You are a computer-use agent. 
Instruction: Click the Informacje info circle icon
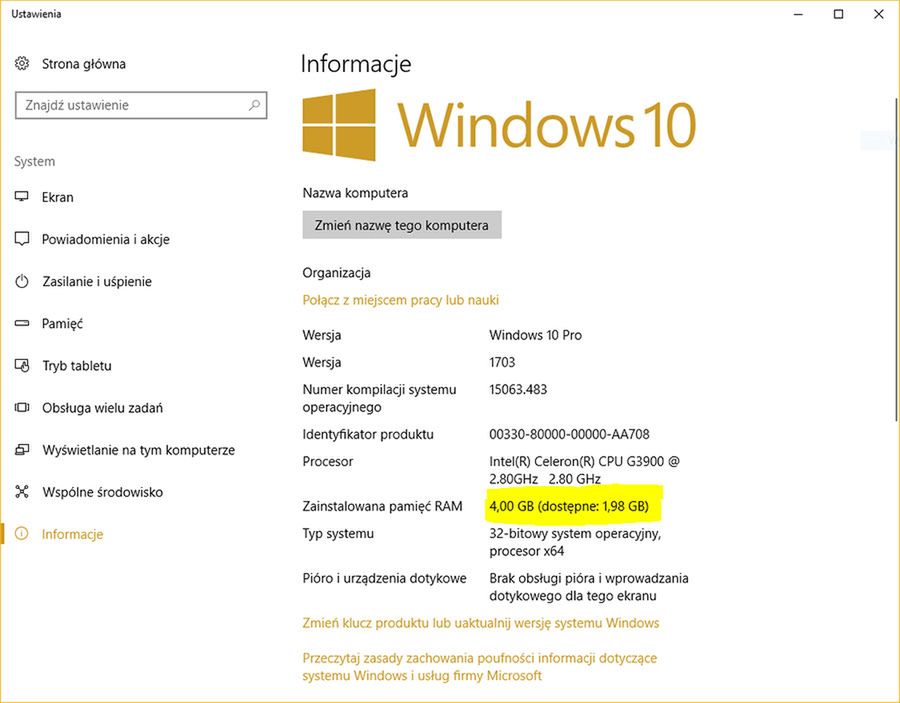point(22,534)
